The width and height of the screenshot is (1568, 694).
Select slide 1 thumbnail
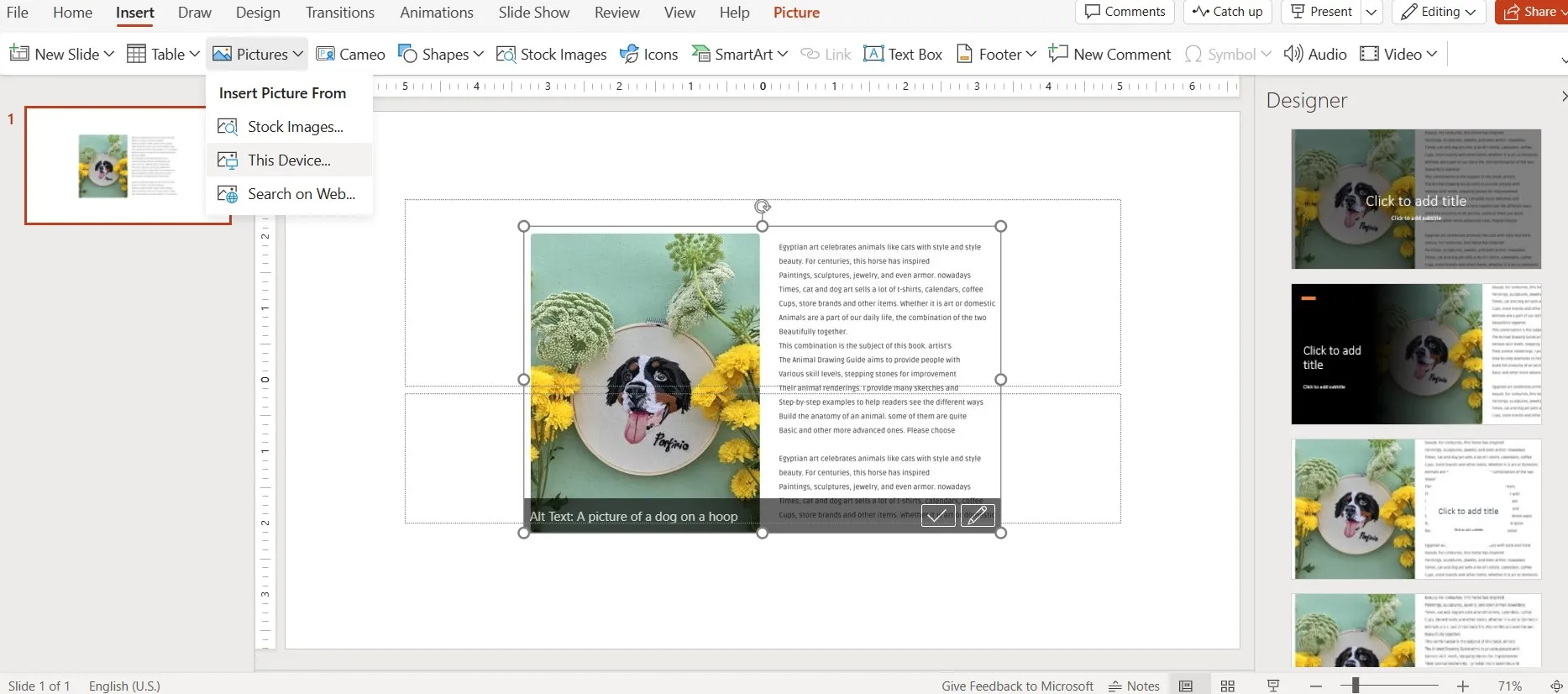128,166
